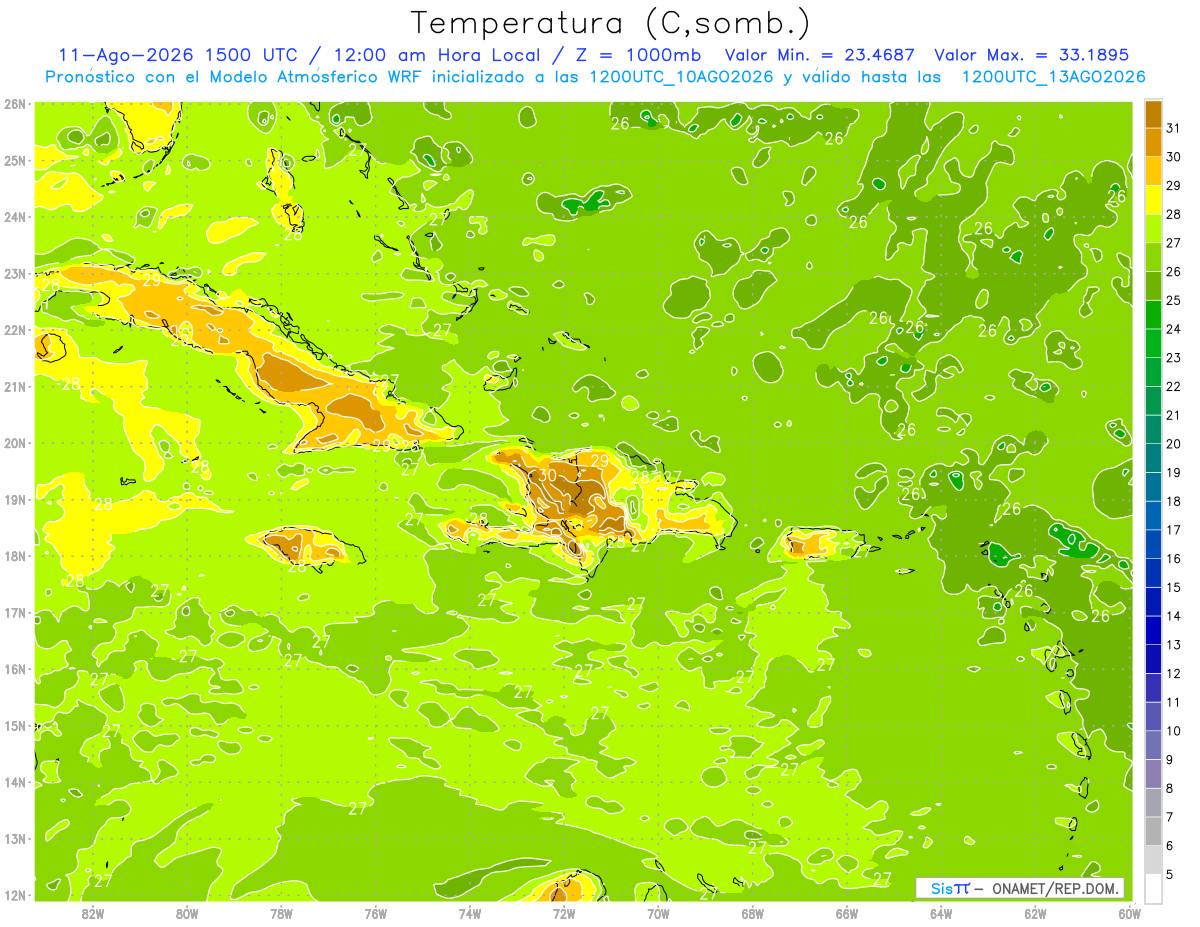The image size is (1200, 927).
Task: Click the '70W' longitude axis label
Action: [x=658, y=913]
